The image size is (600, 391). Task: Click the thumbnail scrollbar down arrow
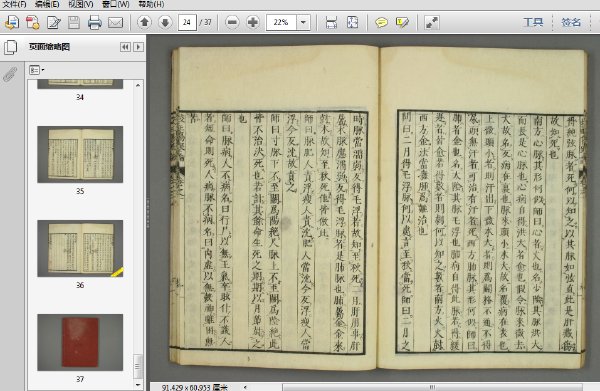click(x=138, y=384)
